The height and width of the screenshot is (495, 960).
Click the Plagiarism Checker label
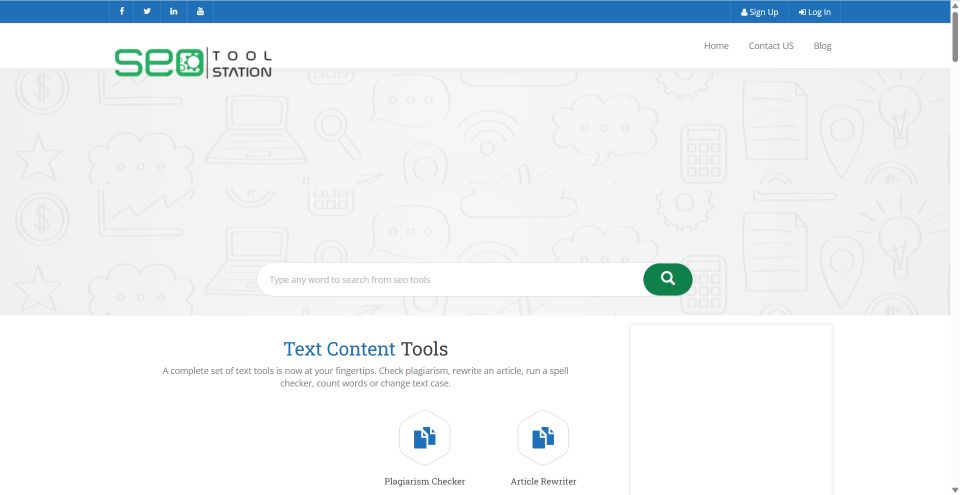click(x=425, y=482)
